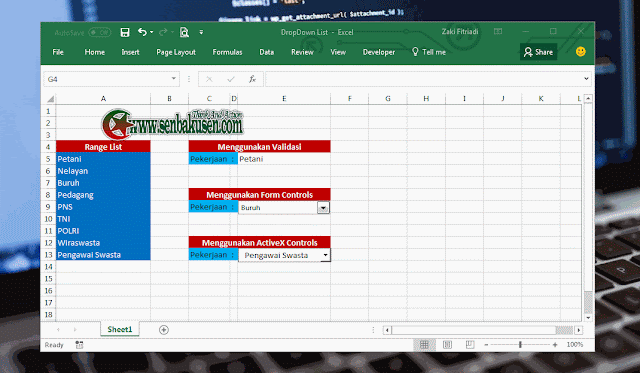
Task: Switch to Page Layout view icon
Action: pos(447,345)
